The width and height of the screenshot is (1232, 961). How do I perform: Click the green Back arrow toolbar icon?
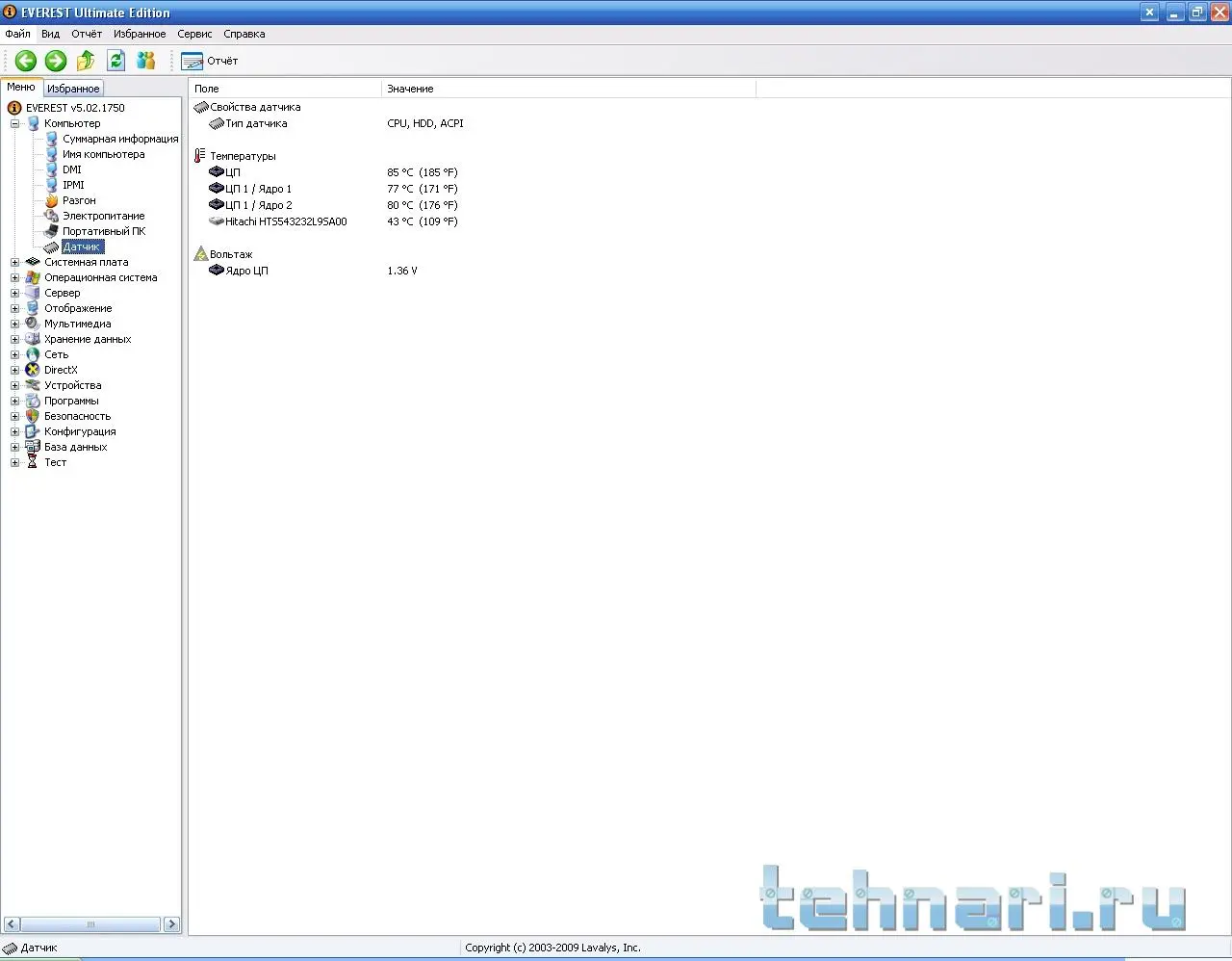(26, 61)
